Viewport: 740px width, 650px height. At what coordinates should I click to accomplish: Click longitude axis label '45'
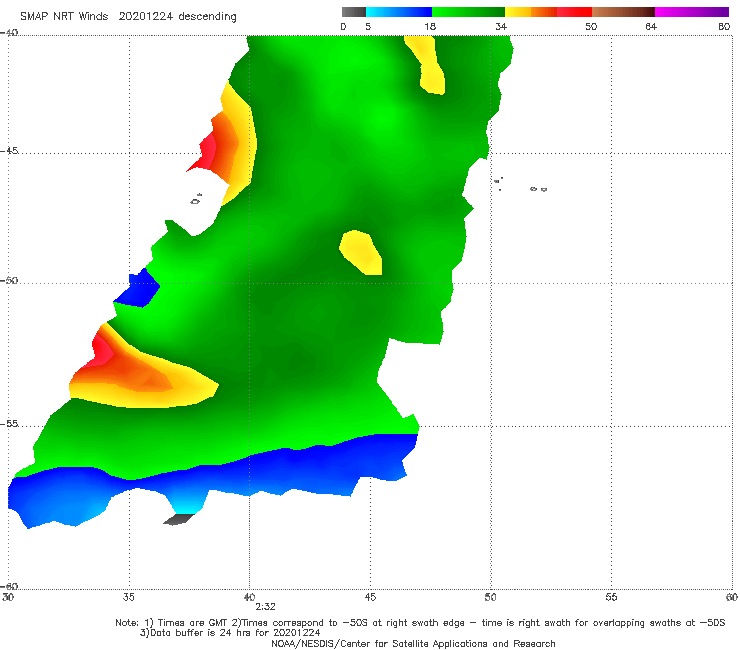click(370, 597)
